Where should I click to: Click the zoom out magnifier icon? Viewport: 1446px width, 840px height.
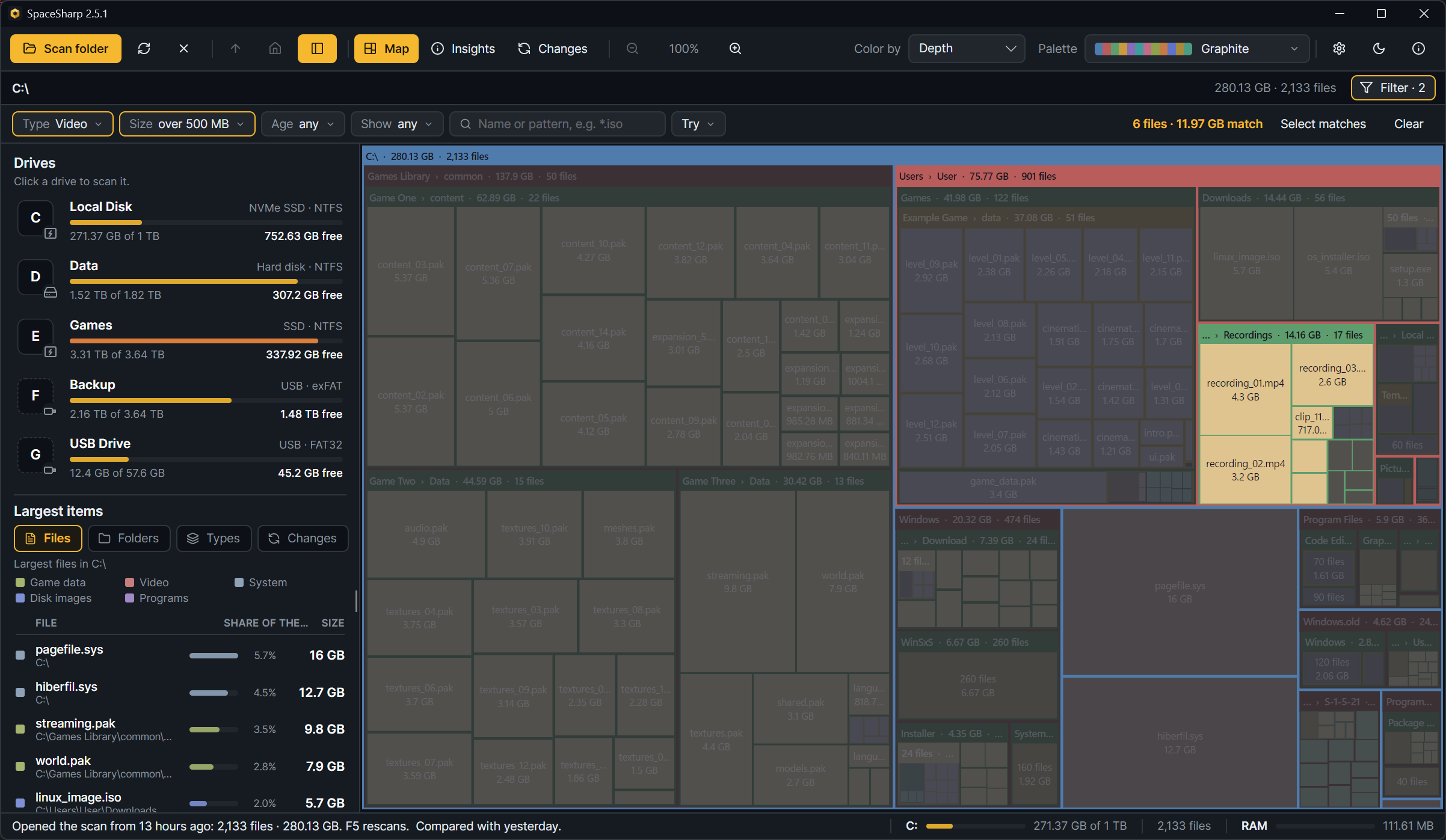pyautogui.click(x=632, y=49)
